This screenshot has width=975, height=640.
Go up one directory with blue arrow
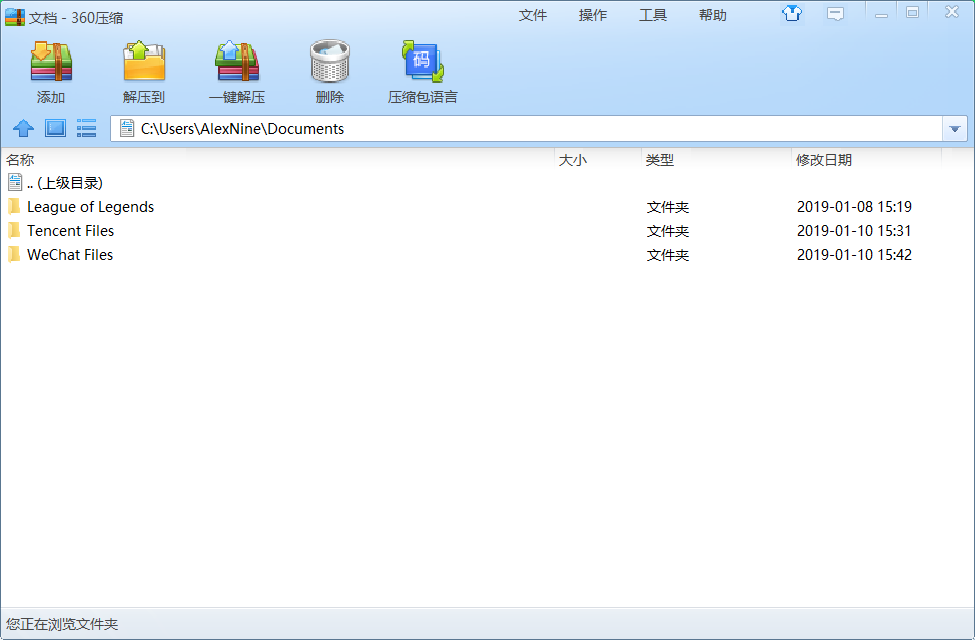coord(24,128)
